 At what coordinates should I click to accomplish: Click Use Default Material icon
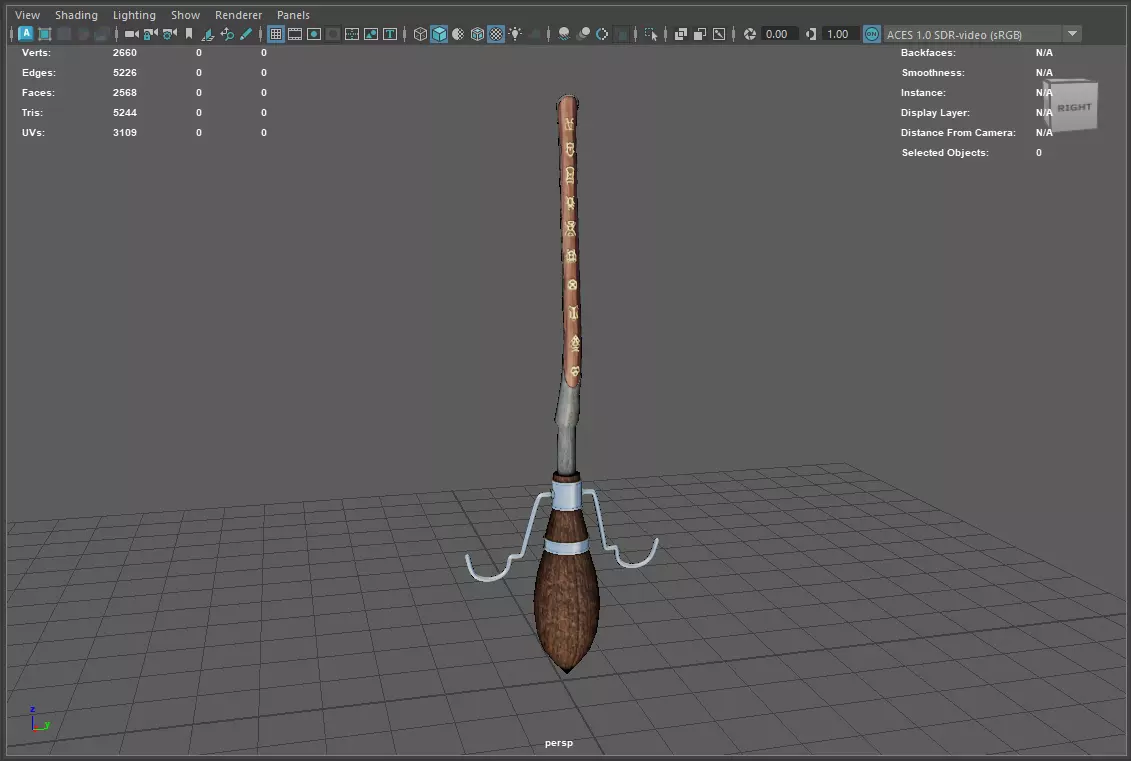[x=458, y=34]
